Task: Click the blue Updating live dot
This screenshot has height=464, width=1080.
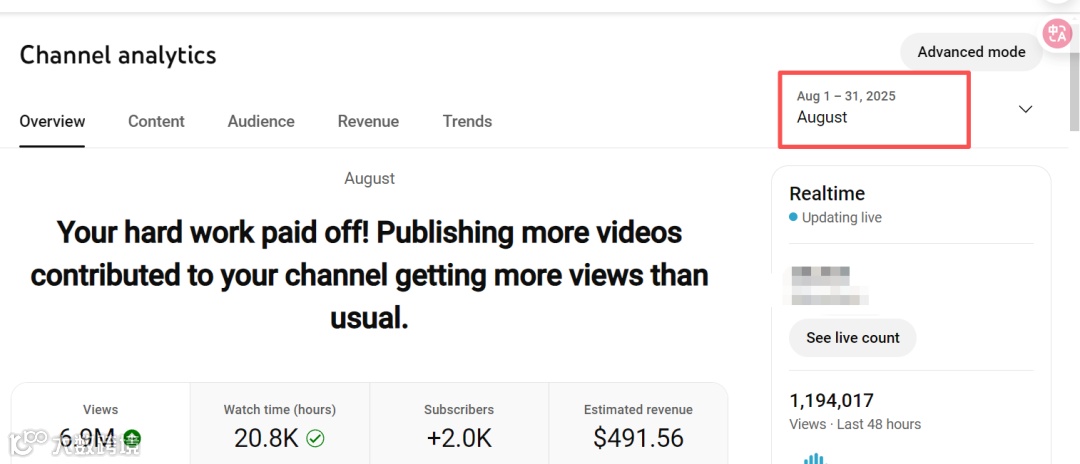Action: pyautogui.click(x=793, y=218)
